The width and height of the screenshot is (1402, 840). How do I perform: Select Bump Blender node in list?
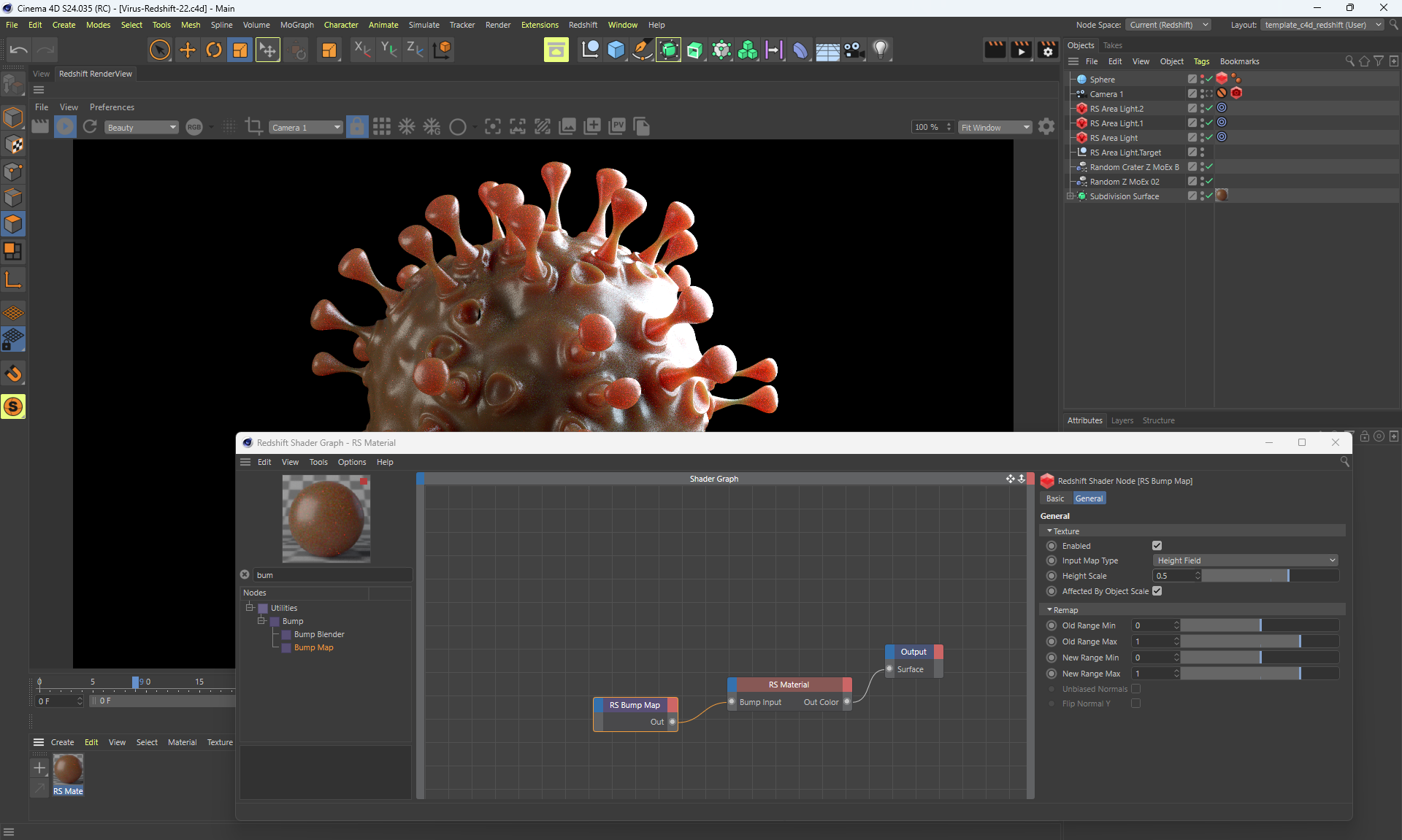click(x=319, y=634)
